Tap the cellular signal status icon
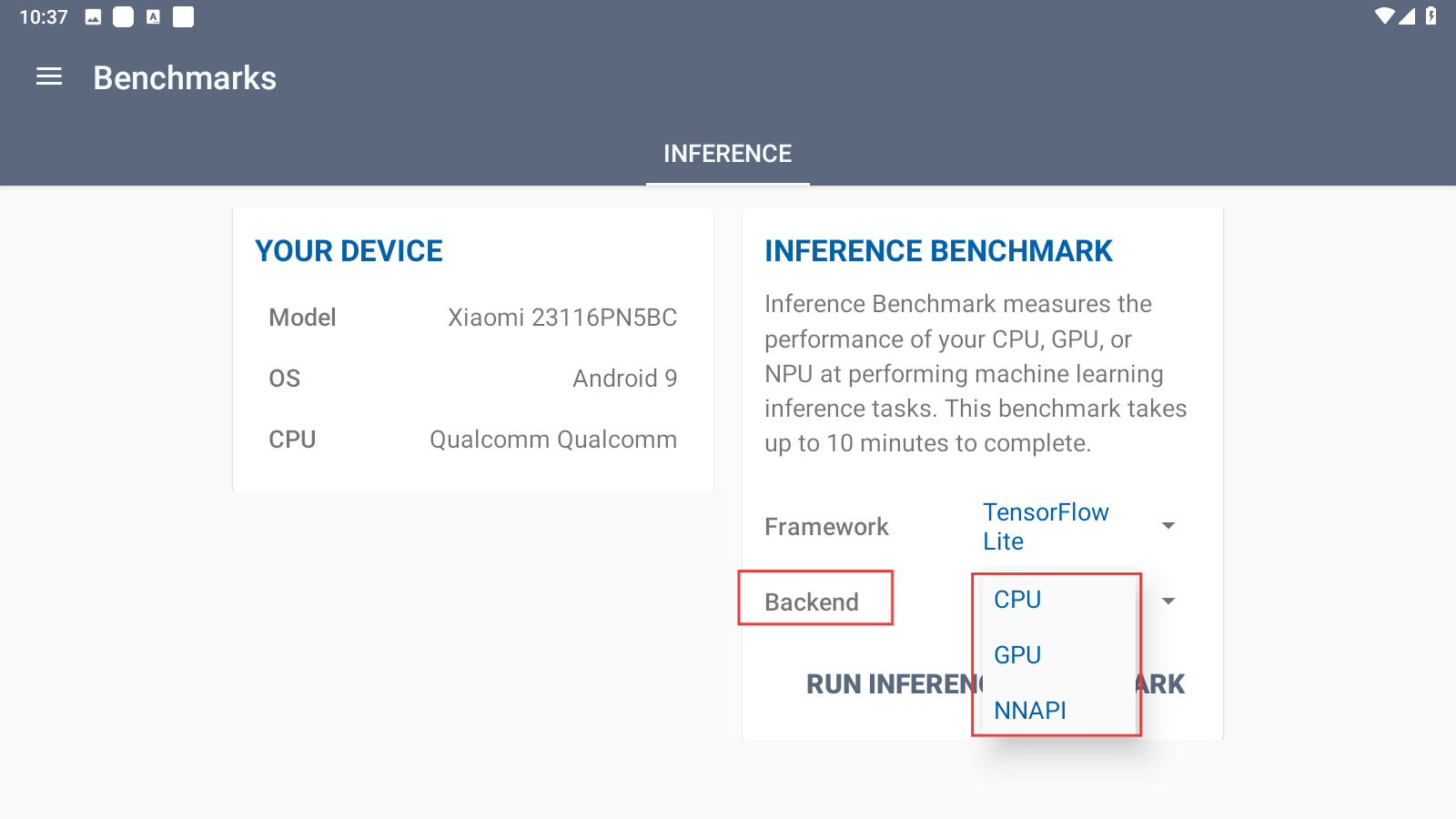1456x819 pixels. pyautogui.click(x=1407, y=16)
